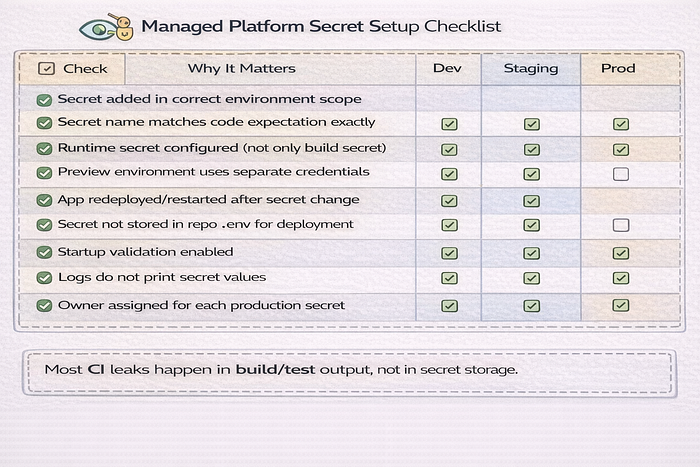Click the eye and mascot logo icon
Viewport: 700px width, 467px height.
click(107, 28)
